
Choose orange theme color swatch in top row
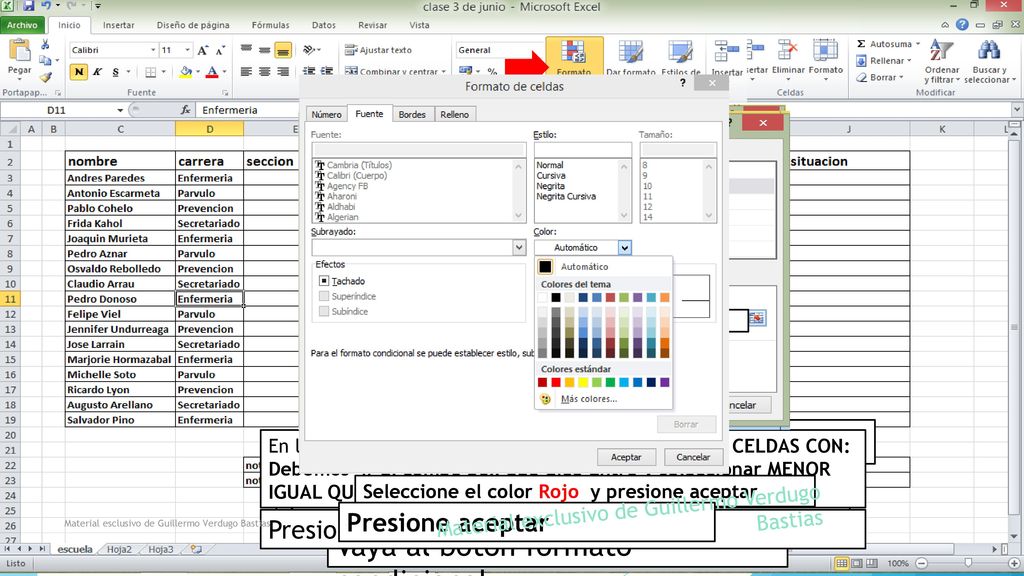(665, 297)
